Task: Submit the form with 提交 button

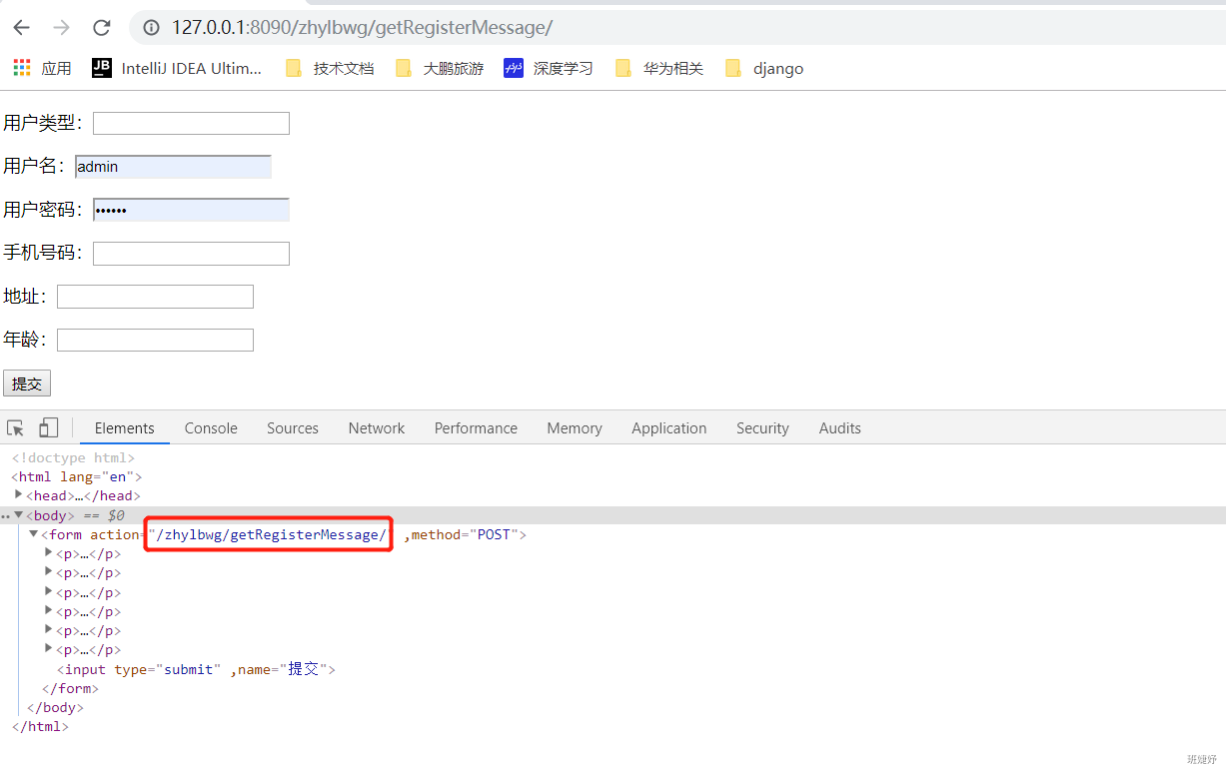Action: 27,384
